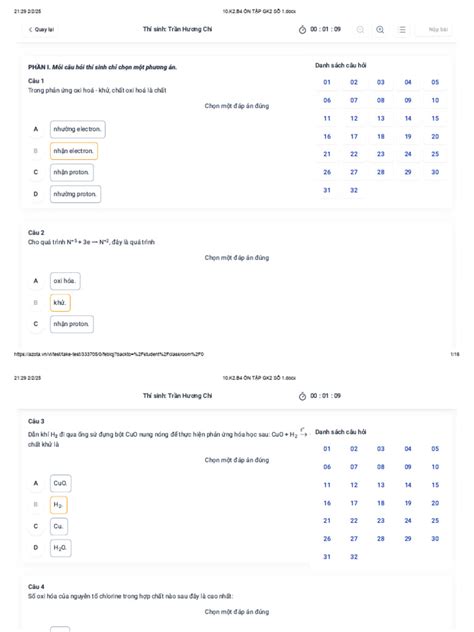Screen dimensions: 474x632
Task: Go back with Quay lại arrow
Action: pos(41,29)
